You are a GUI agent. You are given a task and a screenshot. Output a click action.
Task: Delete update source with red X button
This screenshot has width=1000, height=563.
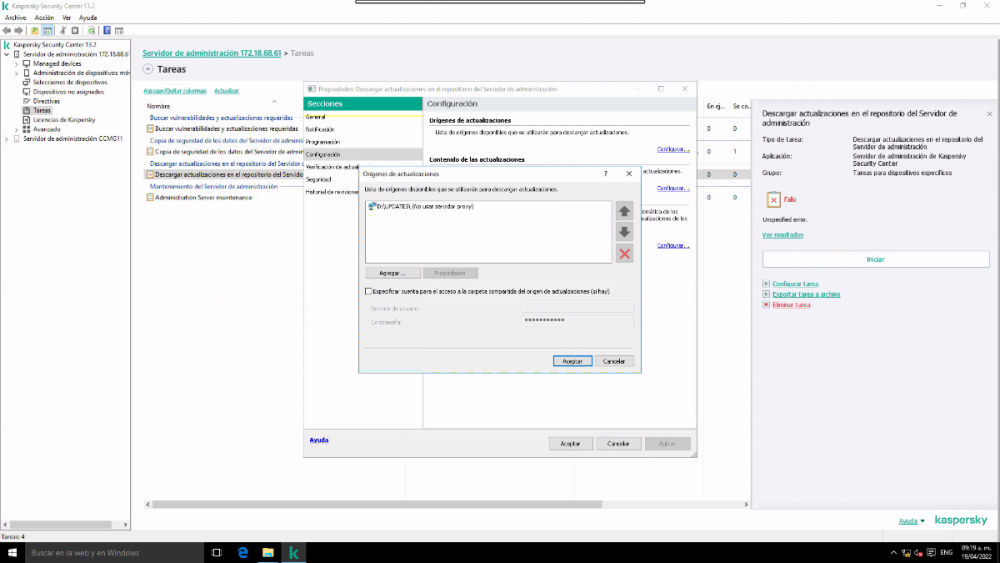point(624,254)
